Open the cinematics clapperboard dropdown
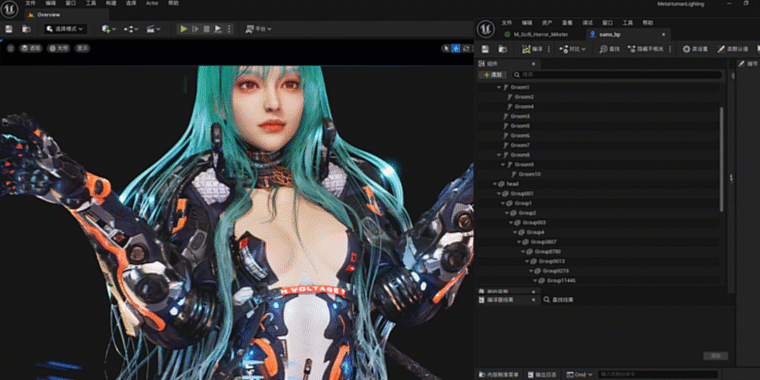 153,29
